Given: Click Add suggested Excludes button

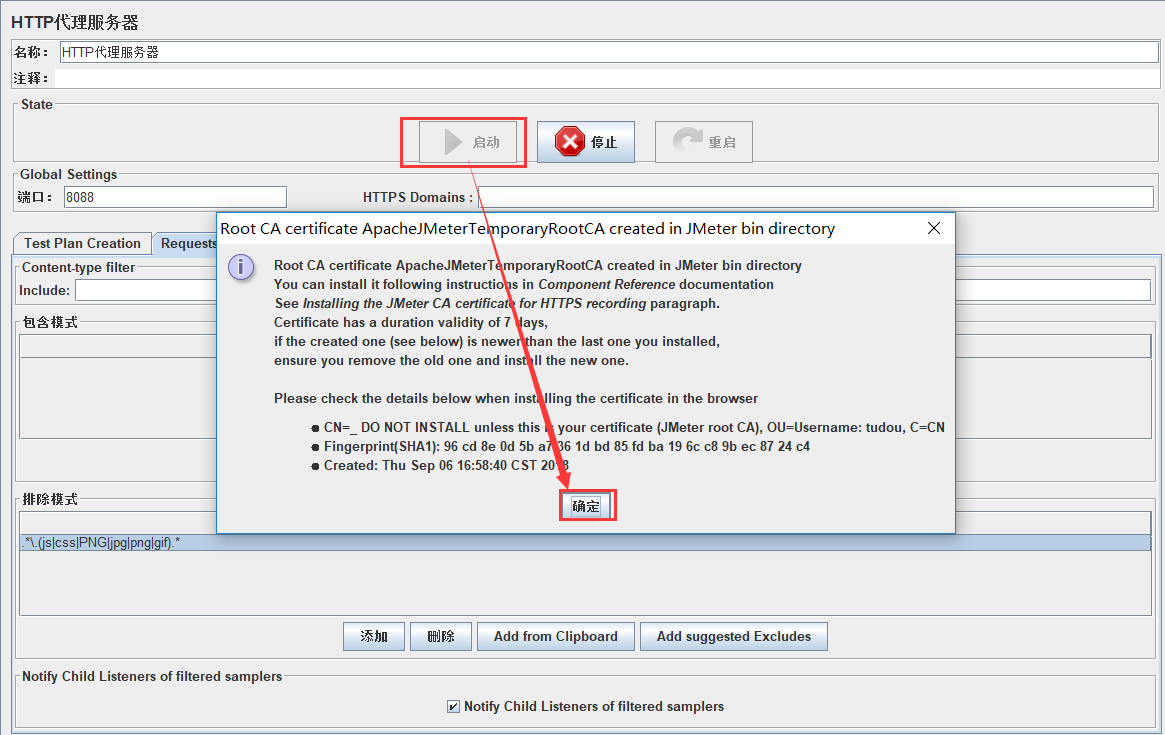Looking at the screenshot, I should pyautogui.click(x=733, y=636).
